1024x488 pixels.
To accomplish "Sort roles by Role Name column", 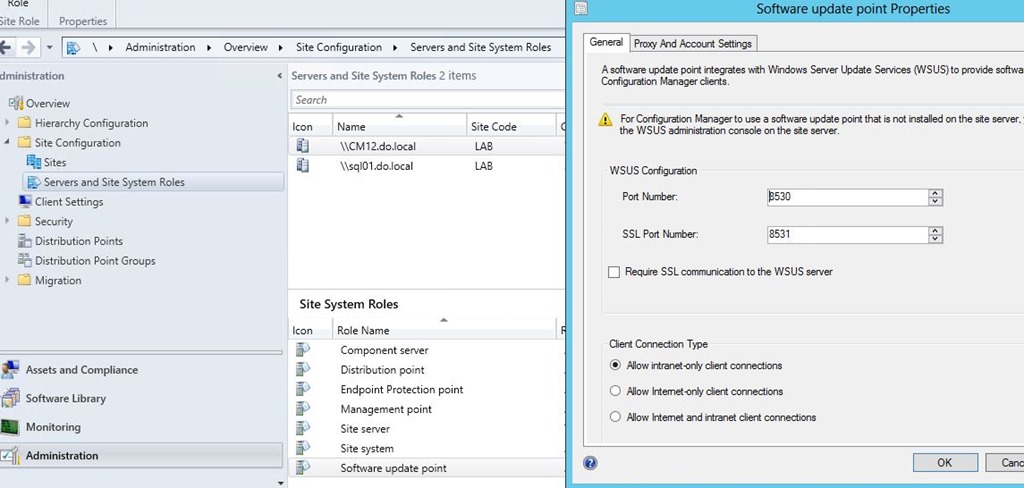I will click(x=444, y=330).
